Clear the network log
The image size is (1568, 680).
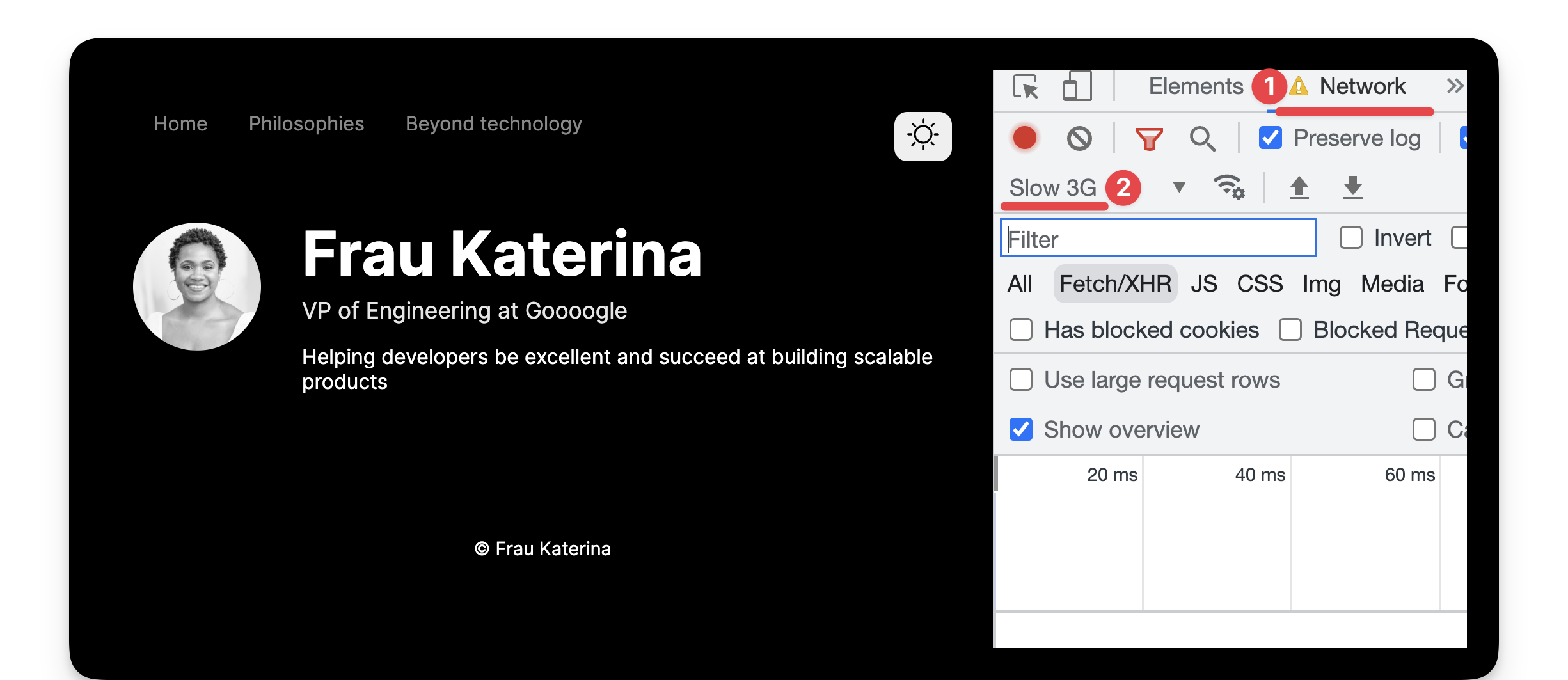click(x=1081, y=138)
